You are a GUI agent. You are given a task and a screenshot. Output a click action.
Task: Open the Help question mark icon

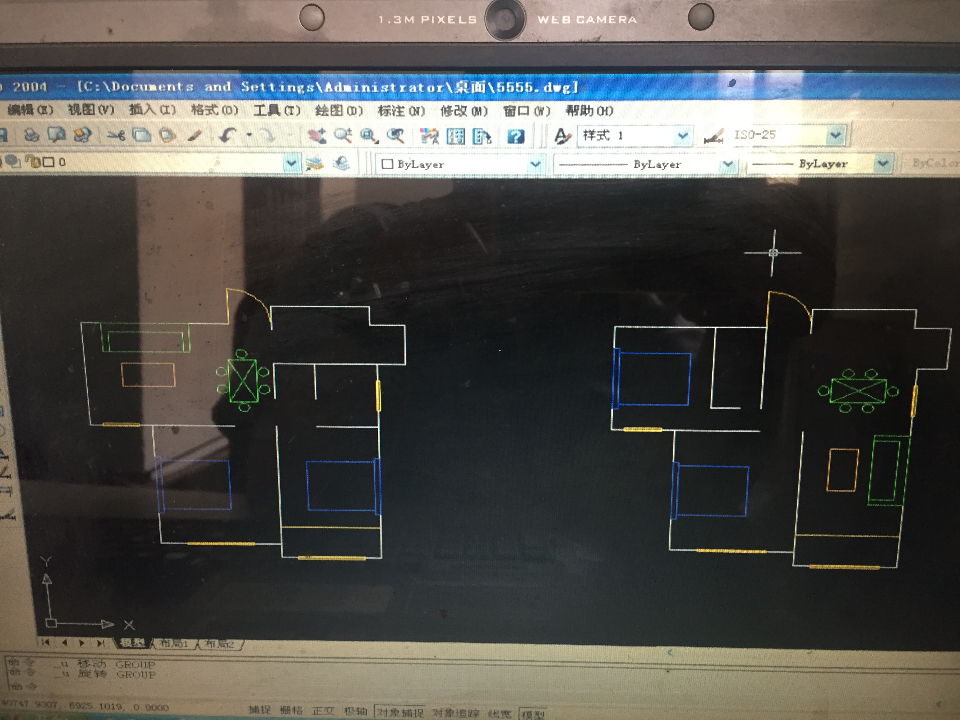(x=516, y=136)
